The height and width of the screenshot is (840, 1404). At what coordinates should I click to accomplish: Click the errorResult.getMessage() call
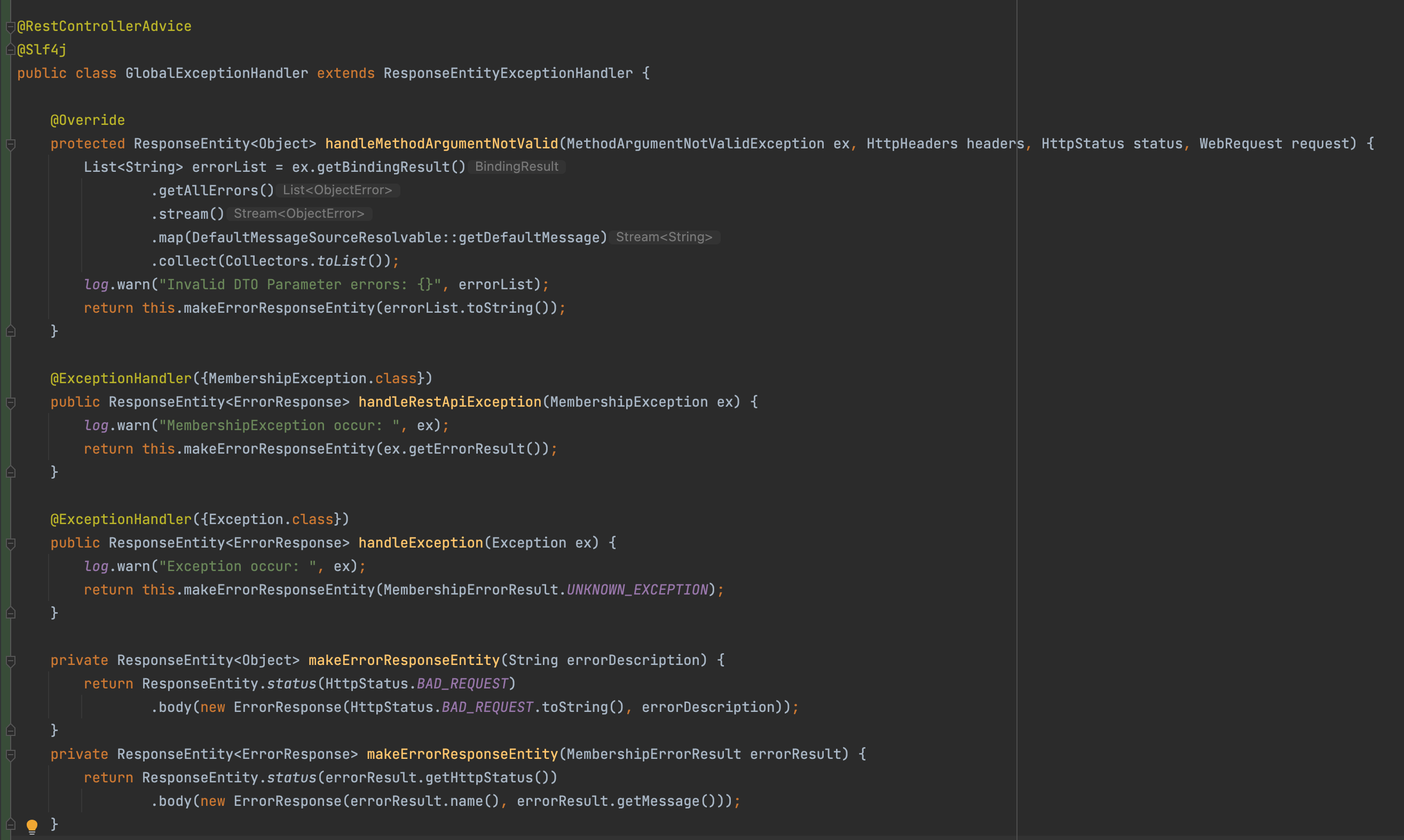617,802
